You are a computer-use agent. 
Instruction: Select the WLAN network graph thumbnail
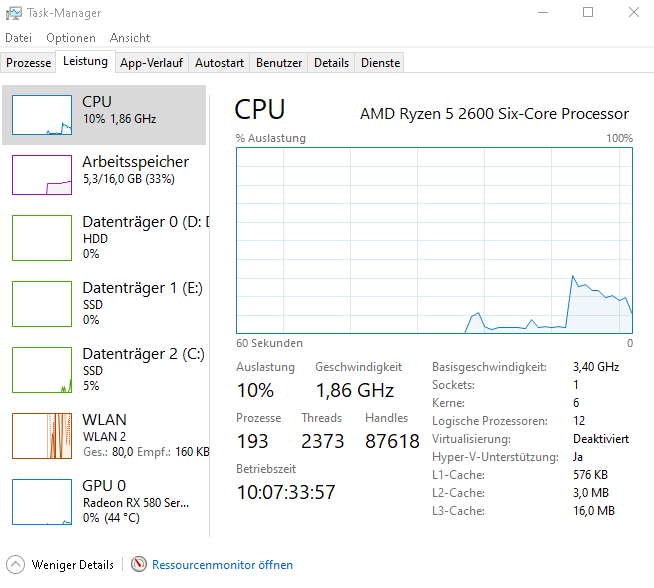tap(42, 435)
